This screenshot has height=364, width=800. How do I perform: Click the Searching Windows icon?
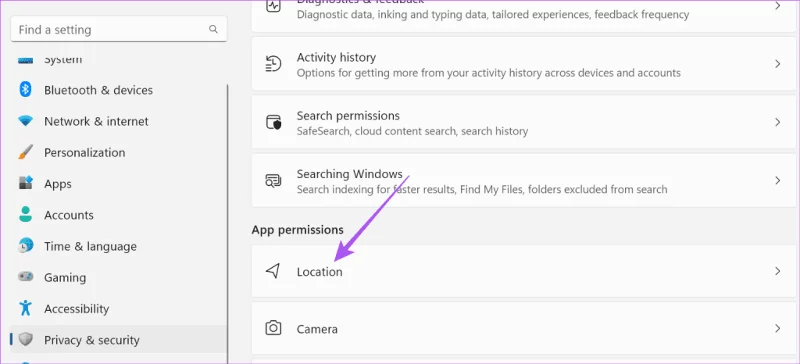[273, 181]
